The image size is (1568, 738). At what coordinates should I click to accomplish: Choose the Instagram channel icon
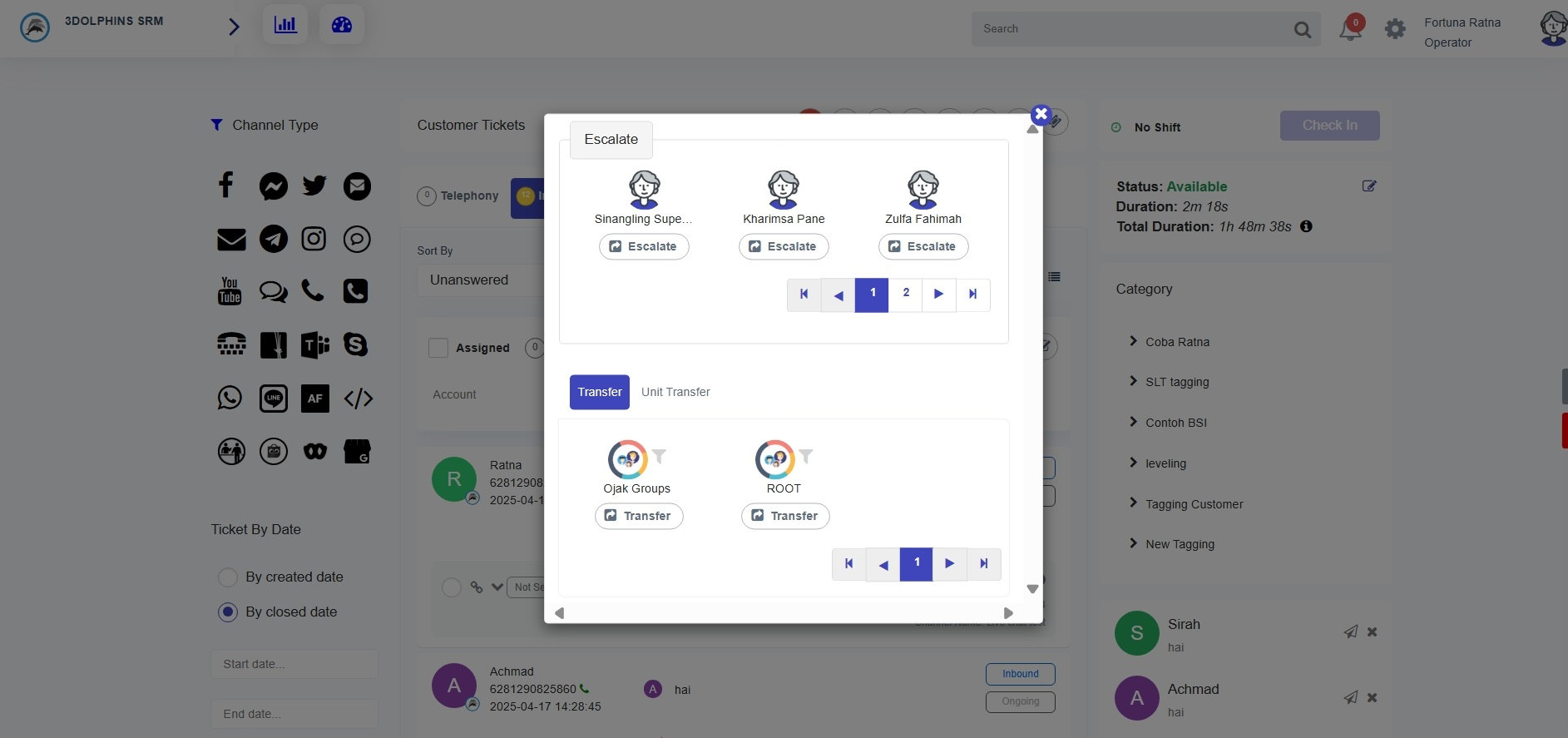click(314, 240)
